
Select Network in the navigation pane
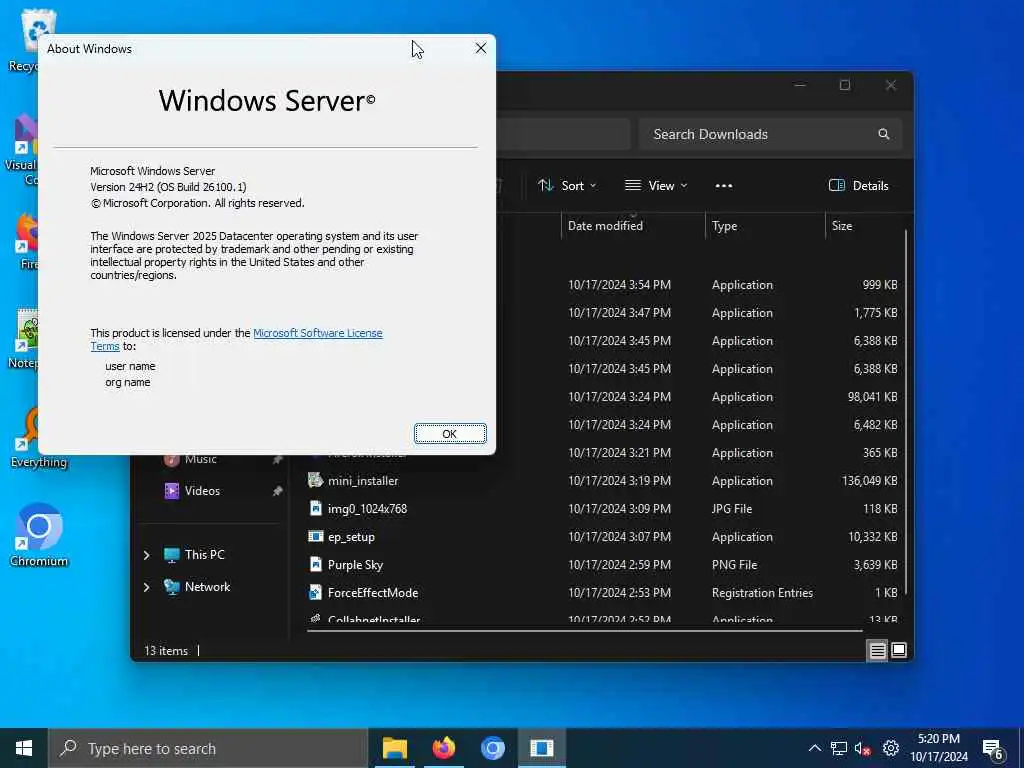coord(207,586)
